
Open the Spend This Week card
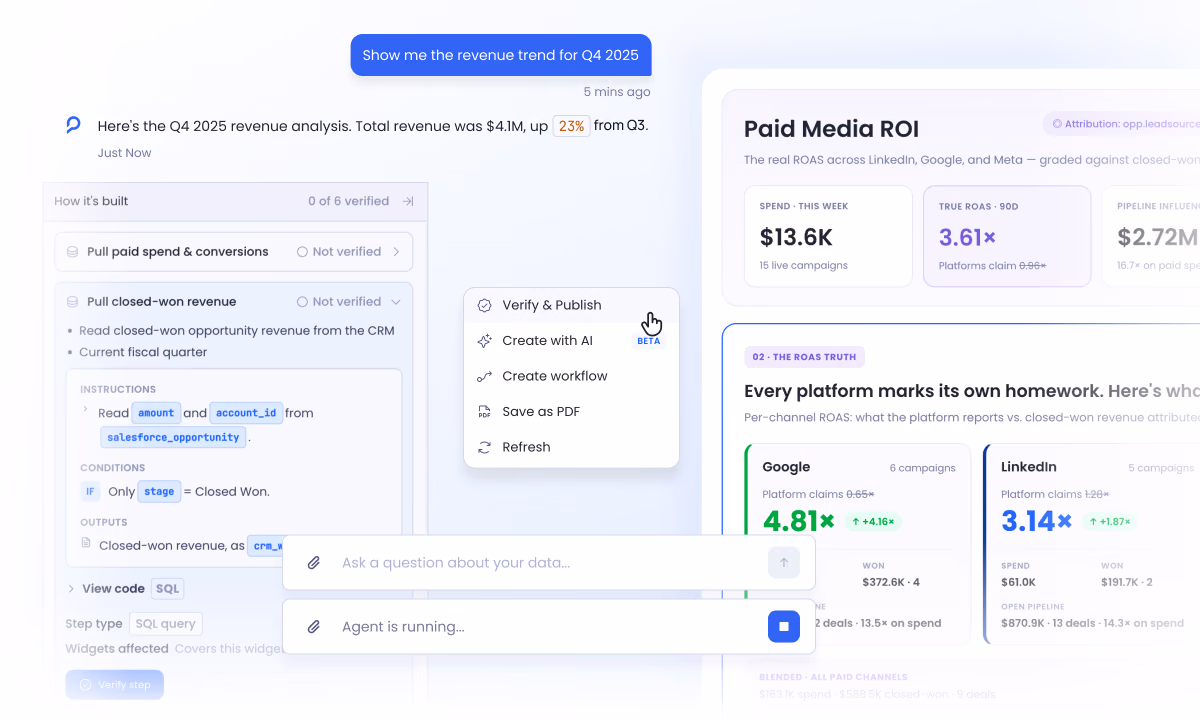coord(828,236)
